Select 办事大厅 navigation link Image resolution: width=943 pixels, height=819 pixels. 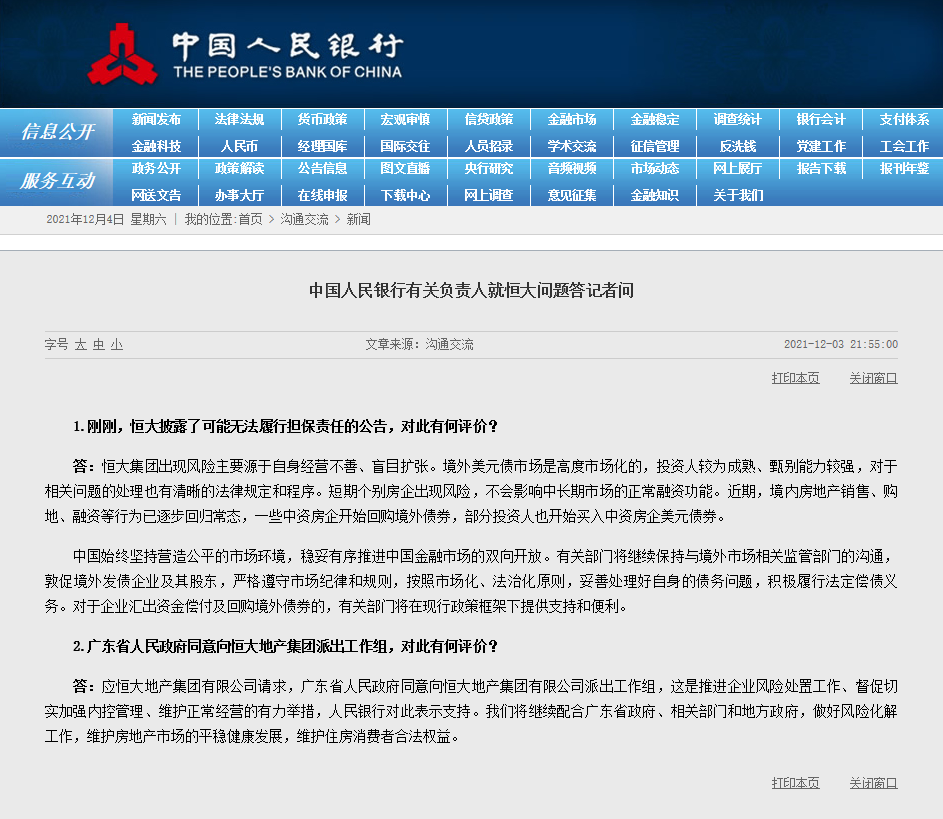tap(239, 195)
